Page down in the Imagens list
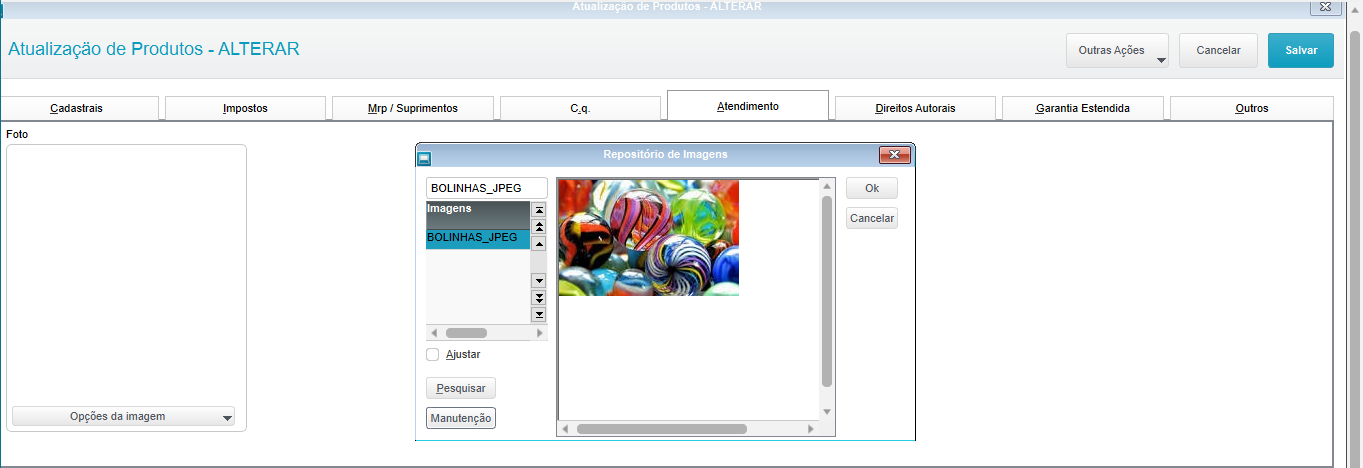Image resolution: width=1363 pixels, height=468 pixels. 538,298
